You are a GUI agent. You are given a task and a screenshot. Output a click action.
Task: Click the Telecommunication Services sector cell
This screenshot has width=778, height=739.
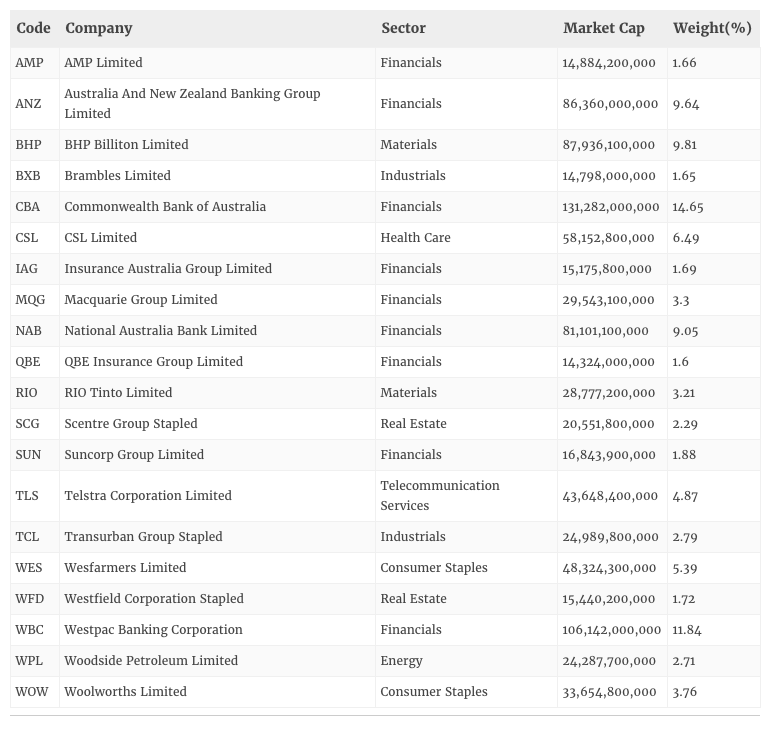pos(440,496)
